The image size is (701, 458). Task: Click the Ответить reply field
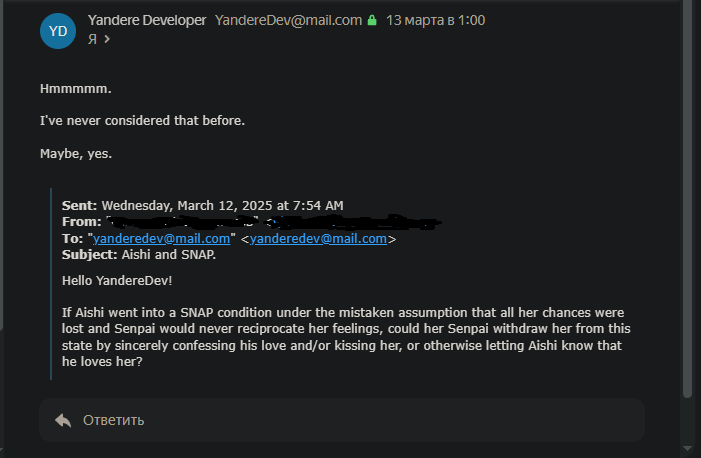pyautogui.click(x=340, y=420)
